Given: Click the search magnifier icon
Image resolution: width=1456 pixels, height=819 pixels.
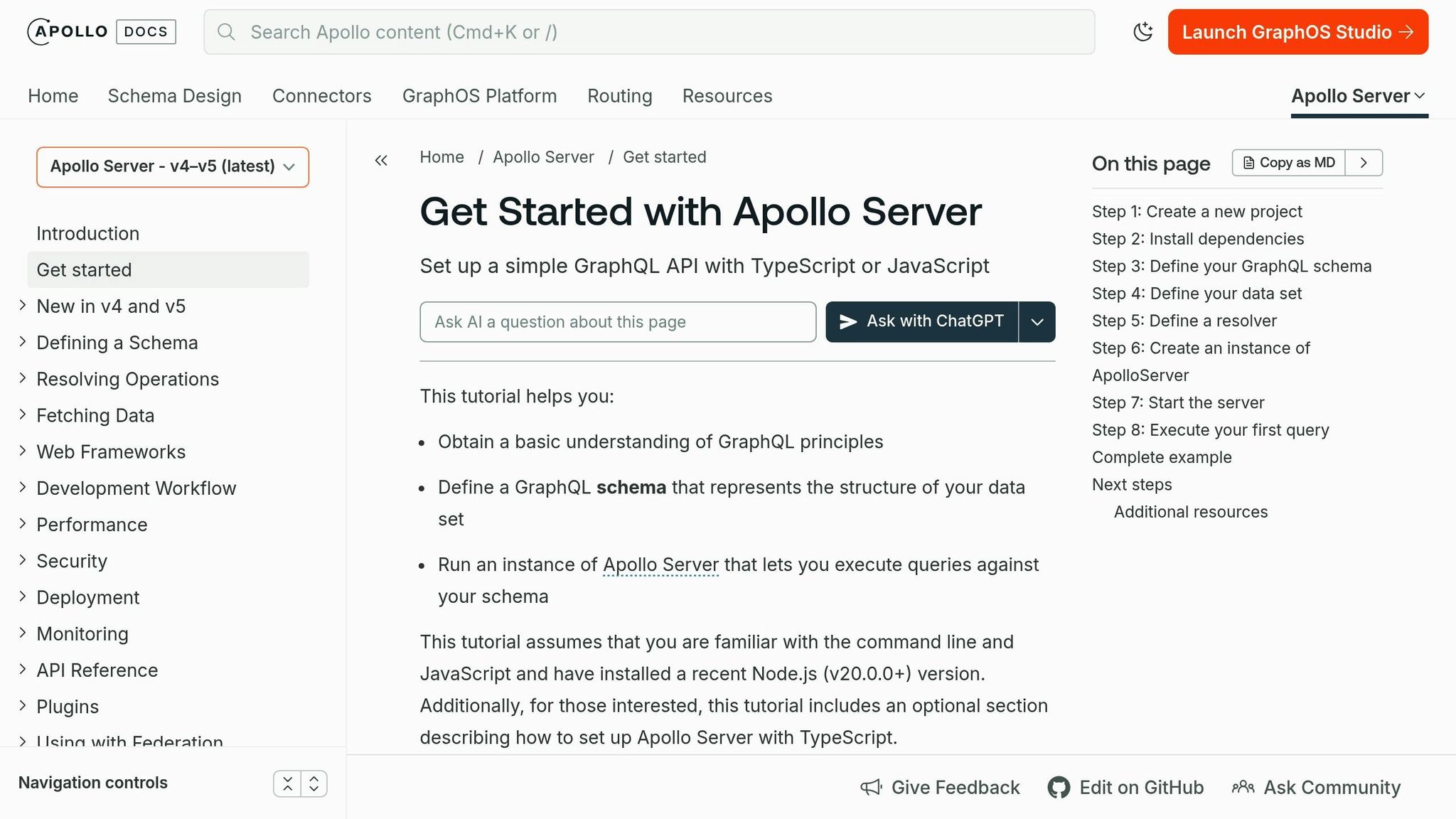Looking at the screenshot, I should coord(226,32).
